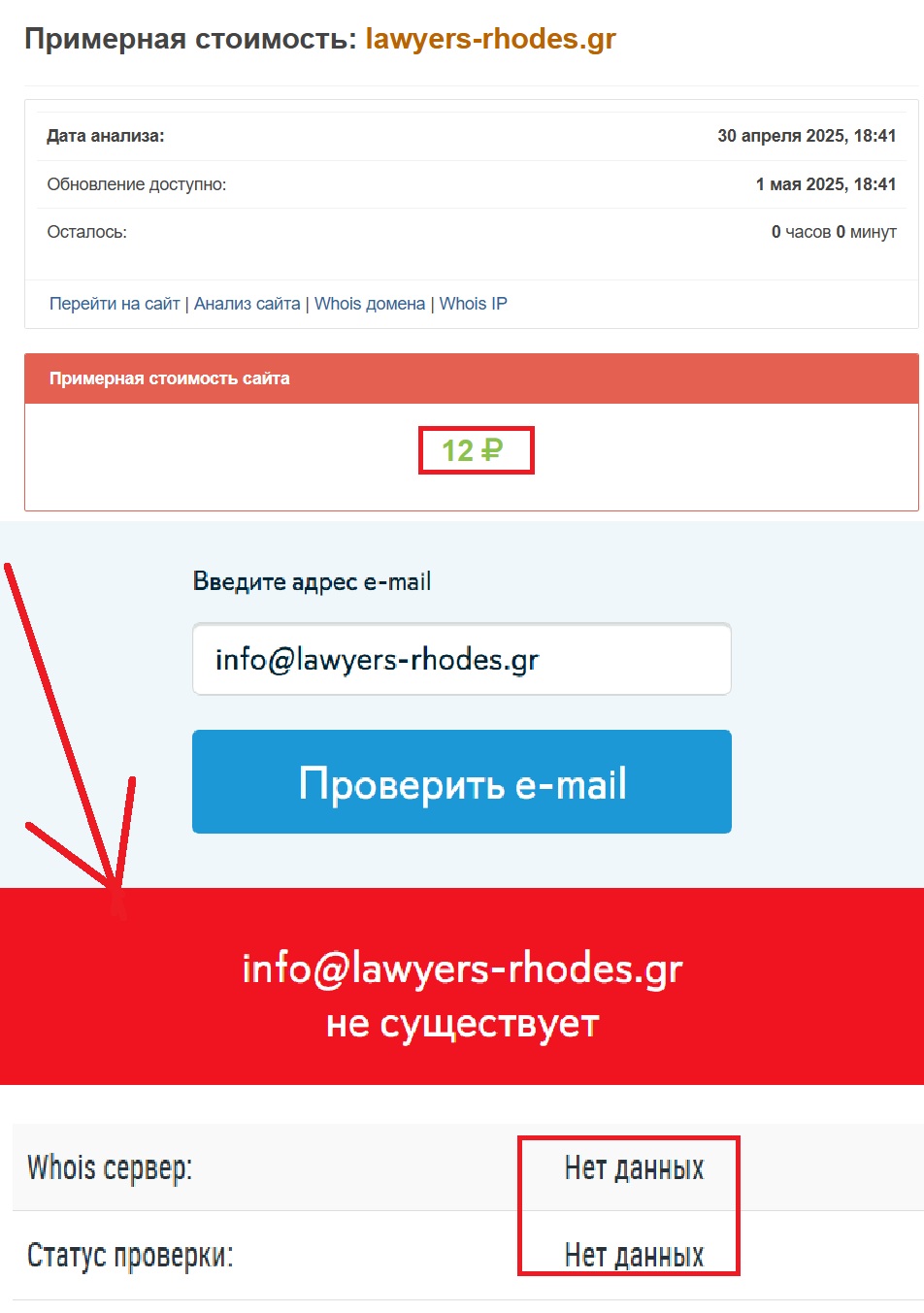
Task: Open the 'Анализ сайта' link
Action: click(247, 304)
